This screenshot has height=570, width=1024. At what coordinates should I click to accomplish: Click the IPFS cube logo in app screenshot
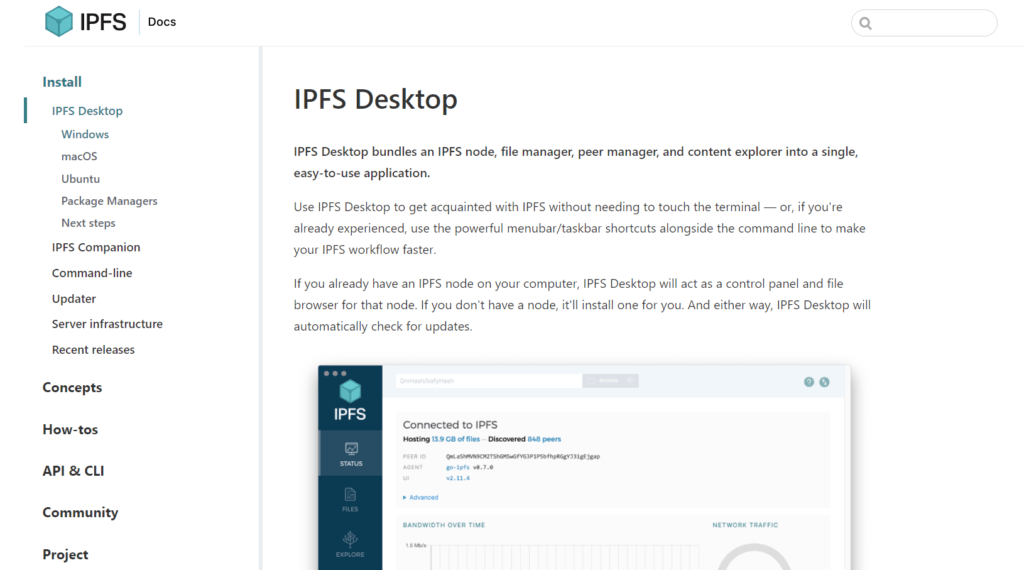point(350,391)
